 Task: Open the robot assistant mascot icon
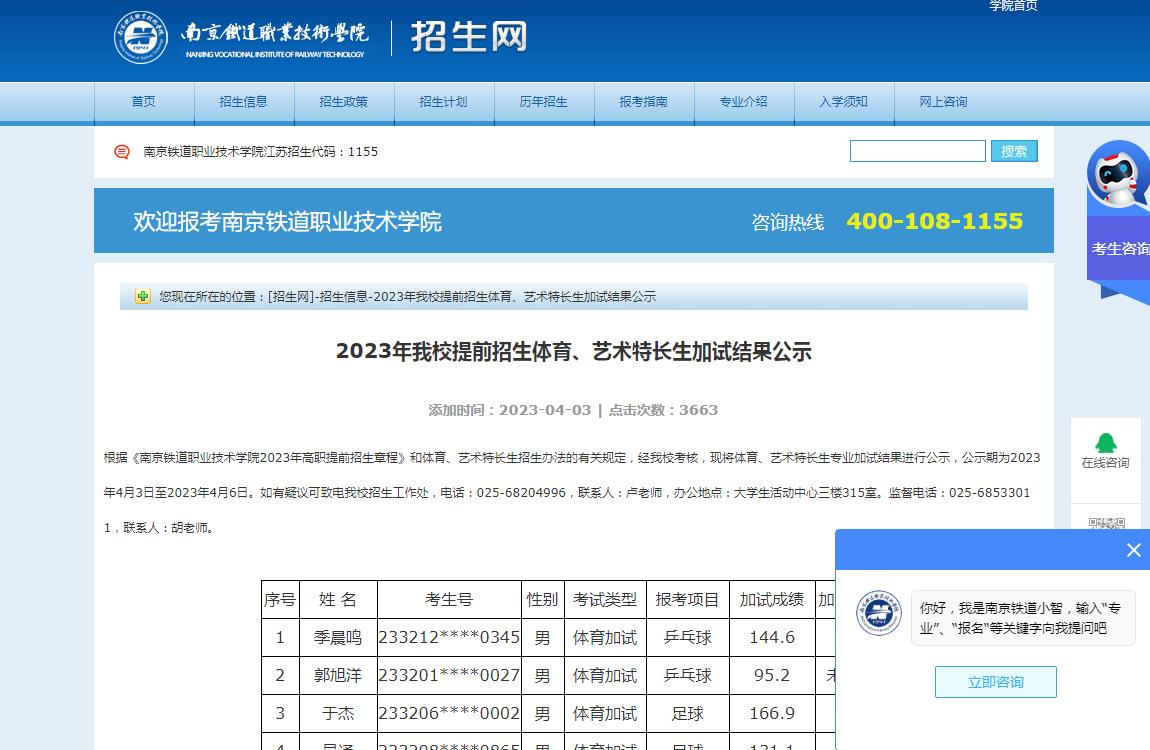[1118, 176]
